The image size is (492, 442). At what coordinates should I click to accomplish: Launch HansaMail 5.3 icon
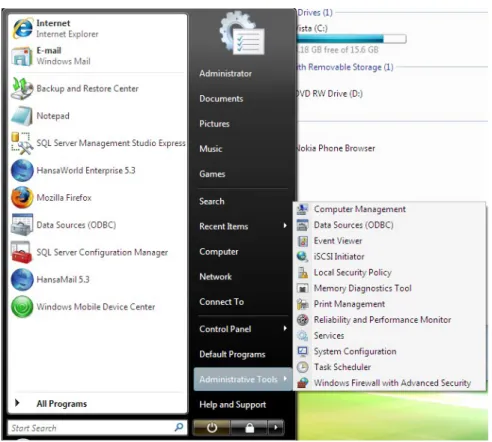pyautogui.click(x=22, y=279)
